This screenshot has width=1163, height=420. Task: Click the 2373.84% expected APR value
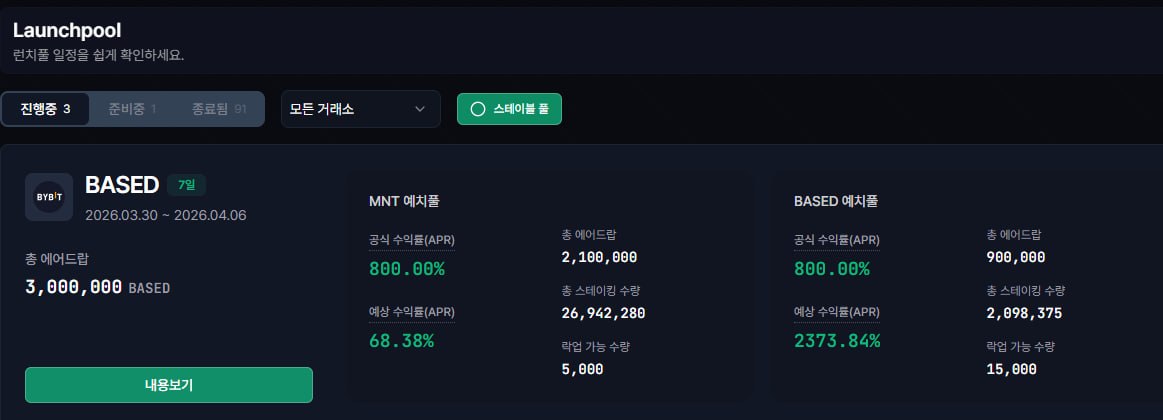[x=837, y=341]
